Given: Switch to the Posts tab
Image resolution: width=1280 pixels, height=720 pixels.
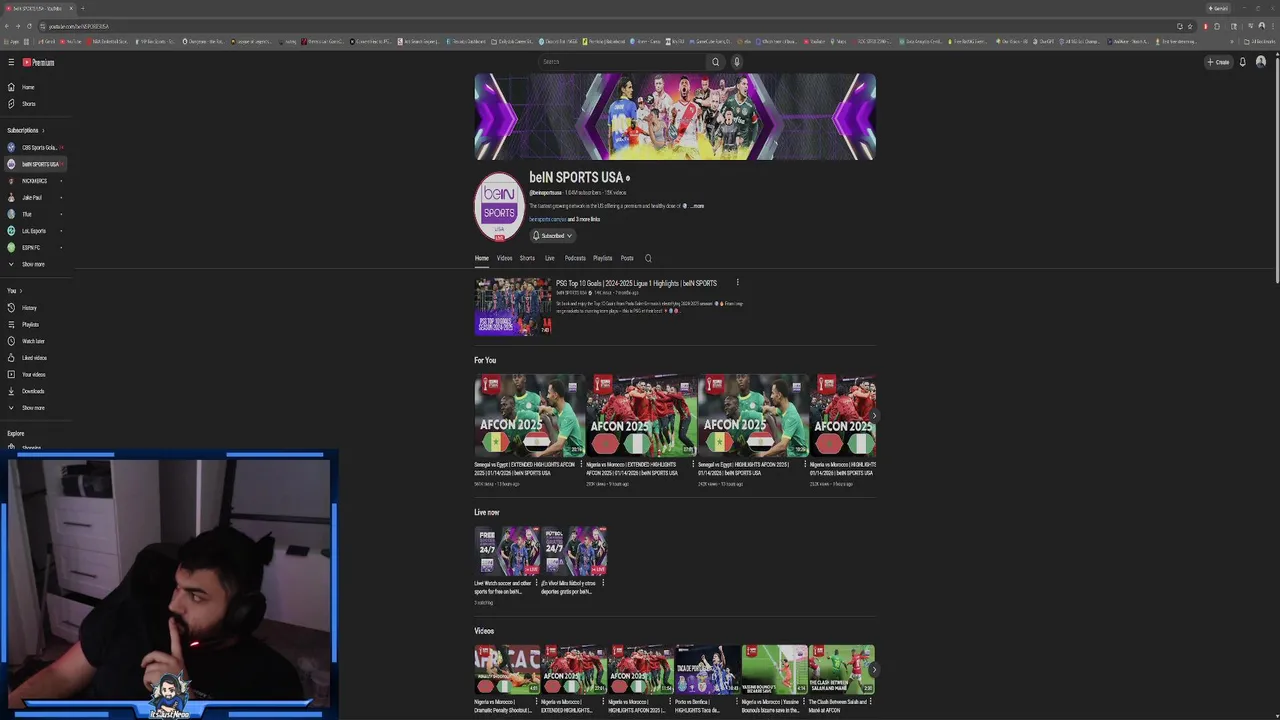Looking at the screenshot, I should click(x=627, y=258).
